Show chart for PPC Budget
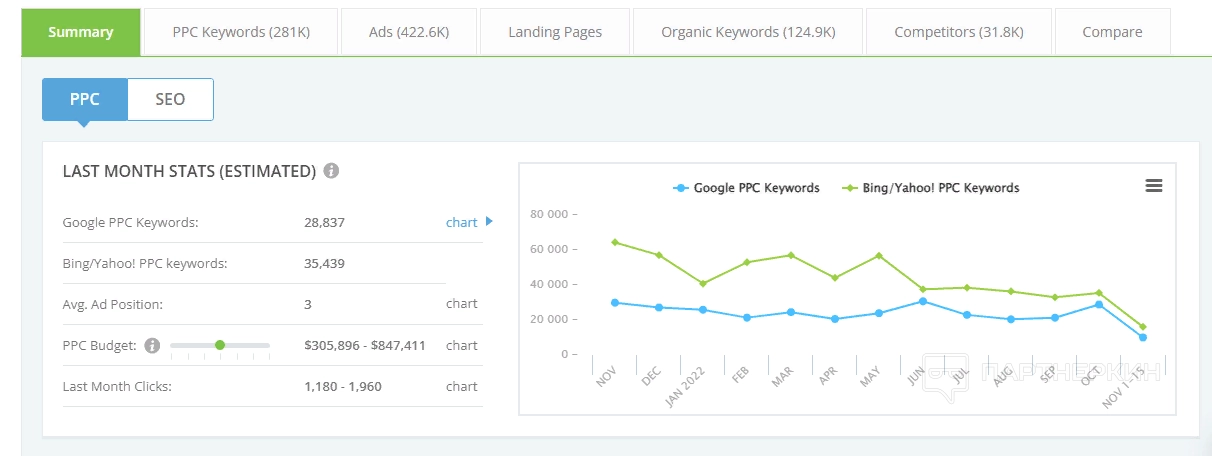 [x=462, y=345]
